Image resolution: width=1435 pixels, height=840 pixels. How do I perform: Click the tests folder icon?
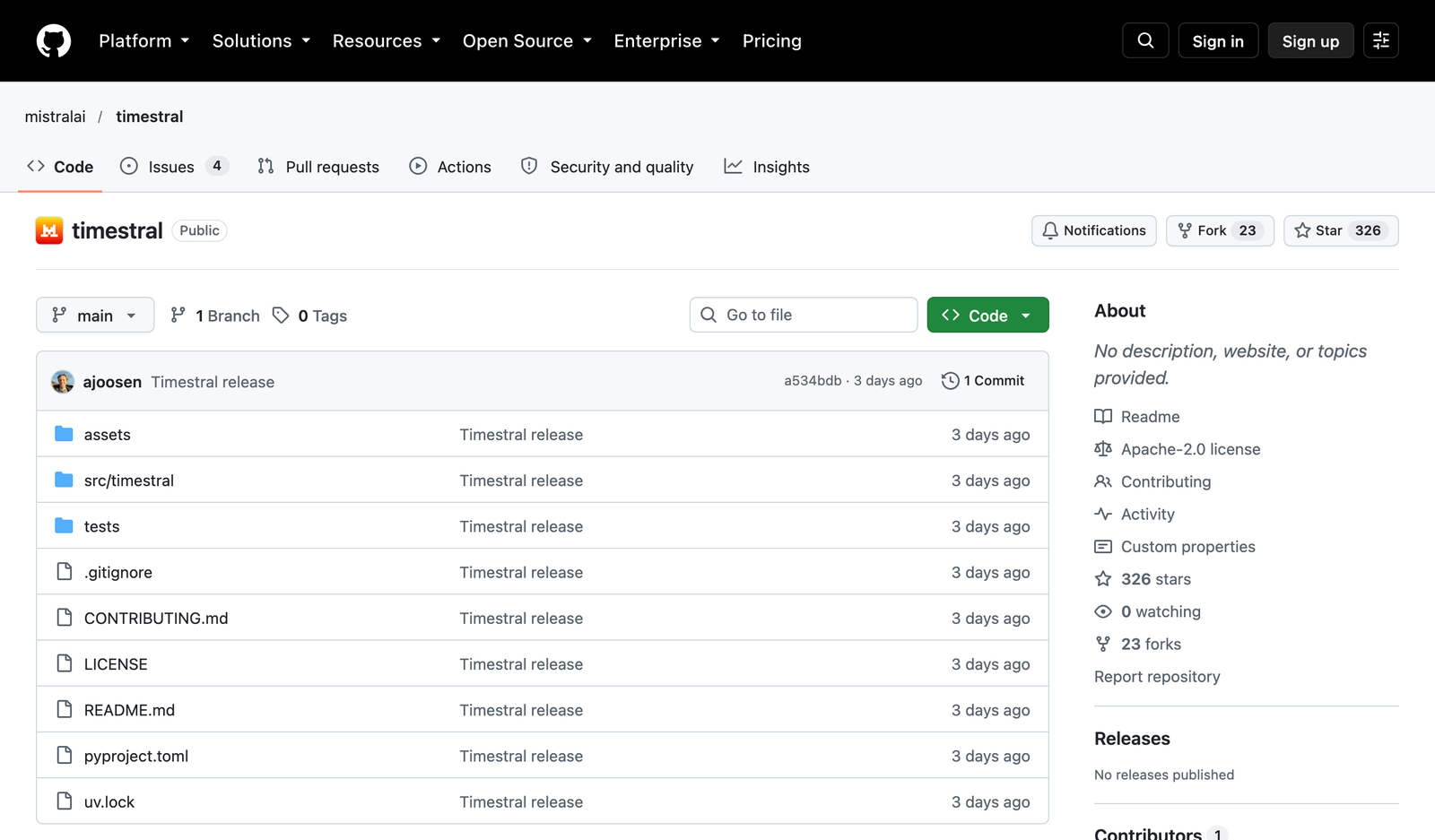[x=64, y=525]
